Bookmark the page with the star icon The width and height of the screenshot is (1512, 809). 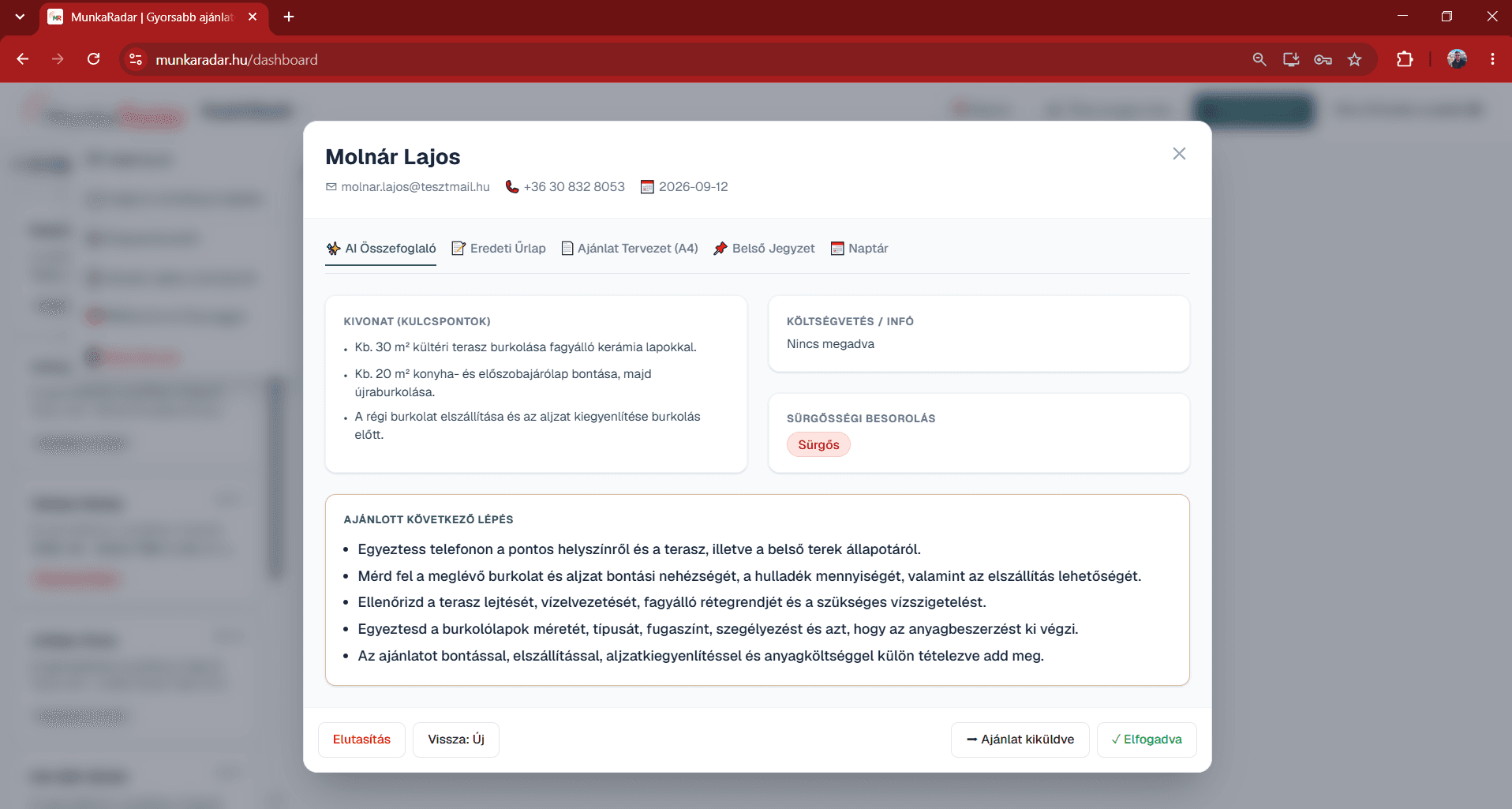point(1355,59)
